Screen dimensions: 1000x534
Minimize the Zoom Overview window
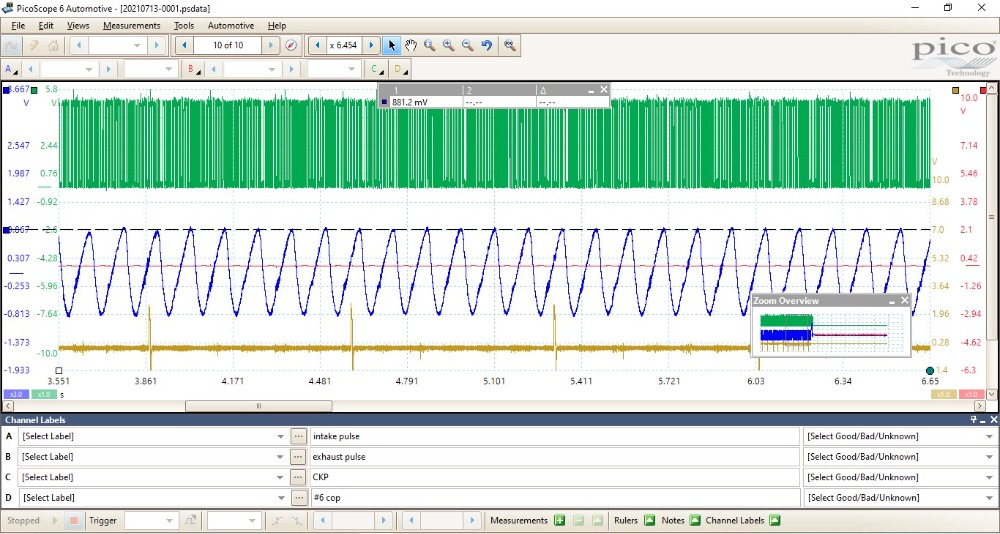892,300
